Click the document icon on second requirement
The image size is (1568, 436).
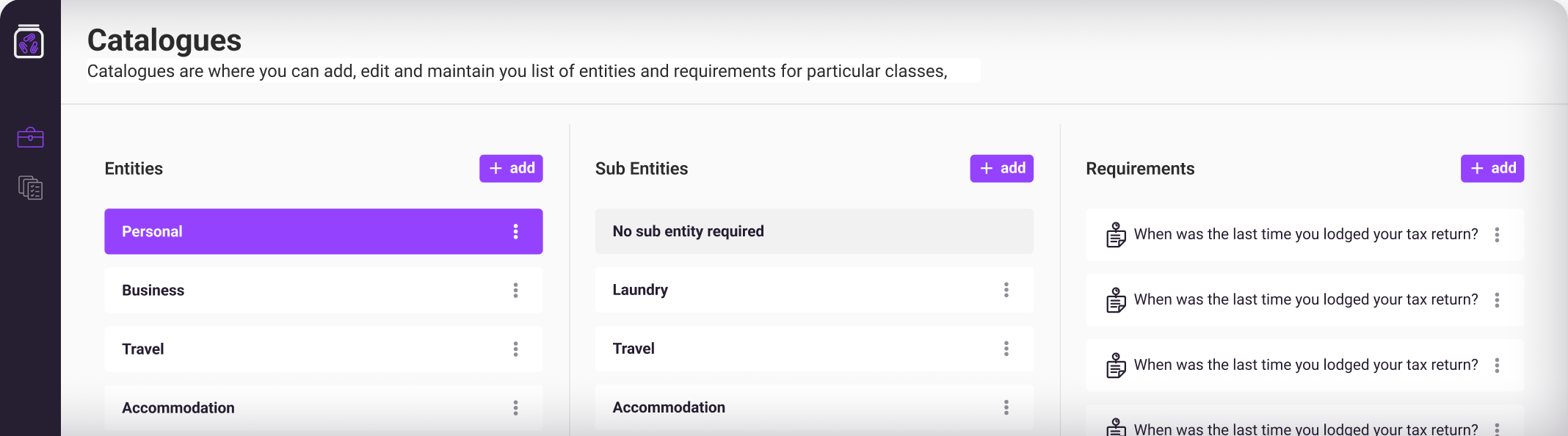tap(1116, 300)
